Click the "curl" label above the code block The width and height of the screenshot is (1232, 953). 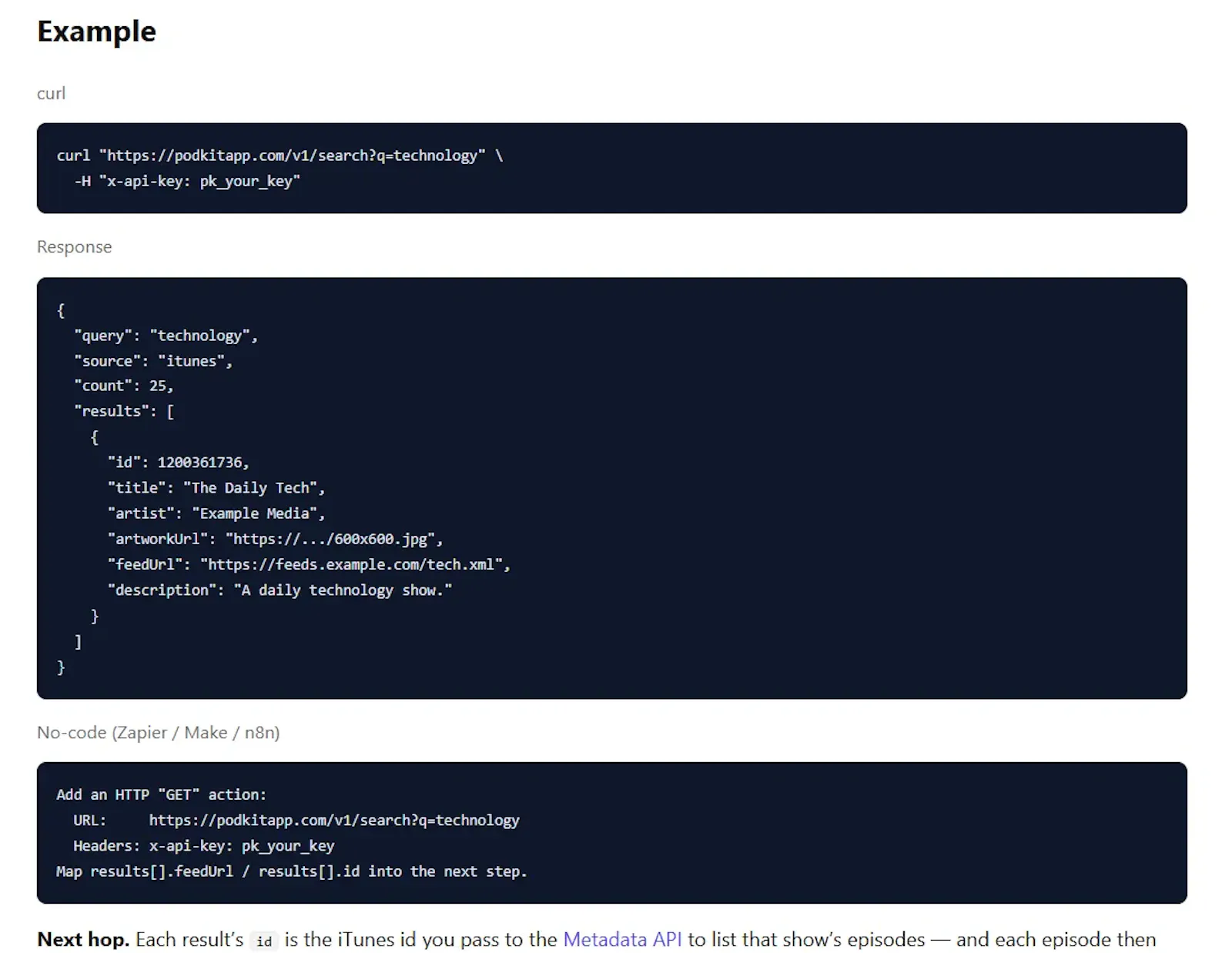pos(51,93)
